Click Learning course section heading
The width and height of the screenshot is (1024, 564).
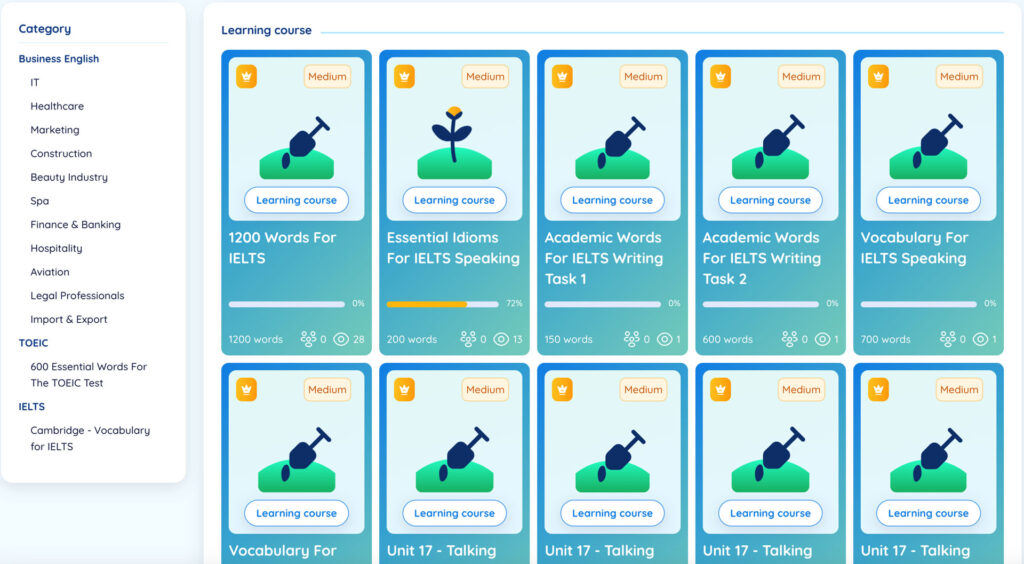[266, 30]
